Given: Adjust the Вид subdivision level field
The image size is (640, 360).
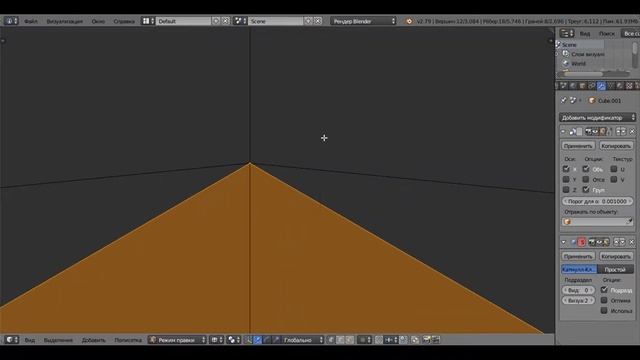Looking at the screenshot, I should pos(578,290).
